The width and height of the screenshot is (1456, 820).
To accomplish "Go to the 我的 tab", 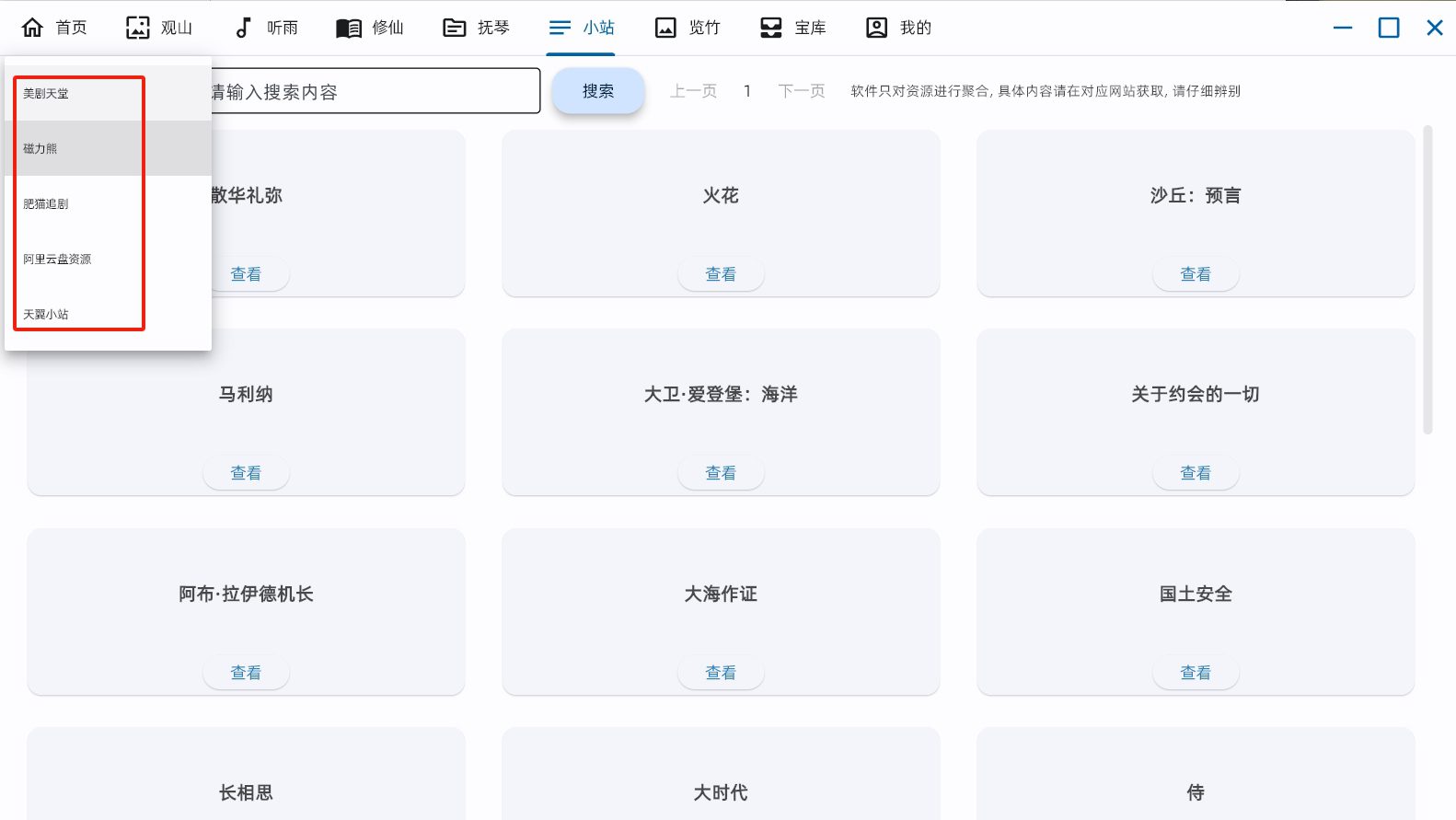I will point(899,28).
